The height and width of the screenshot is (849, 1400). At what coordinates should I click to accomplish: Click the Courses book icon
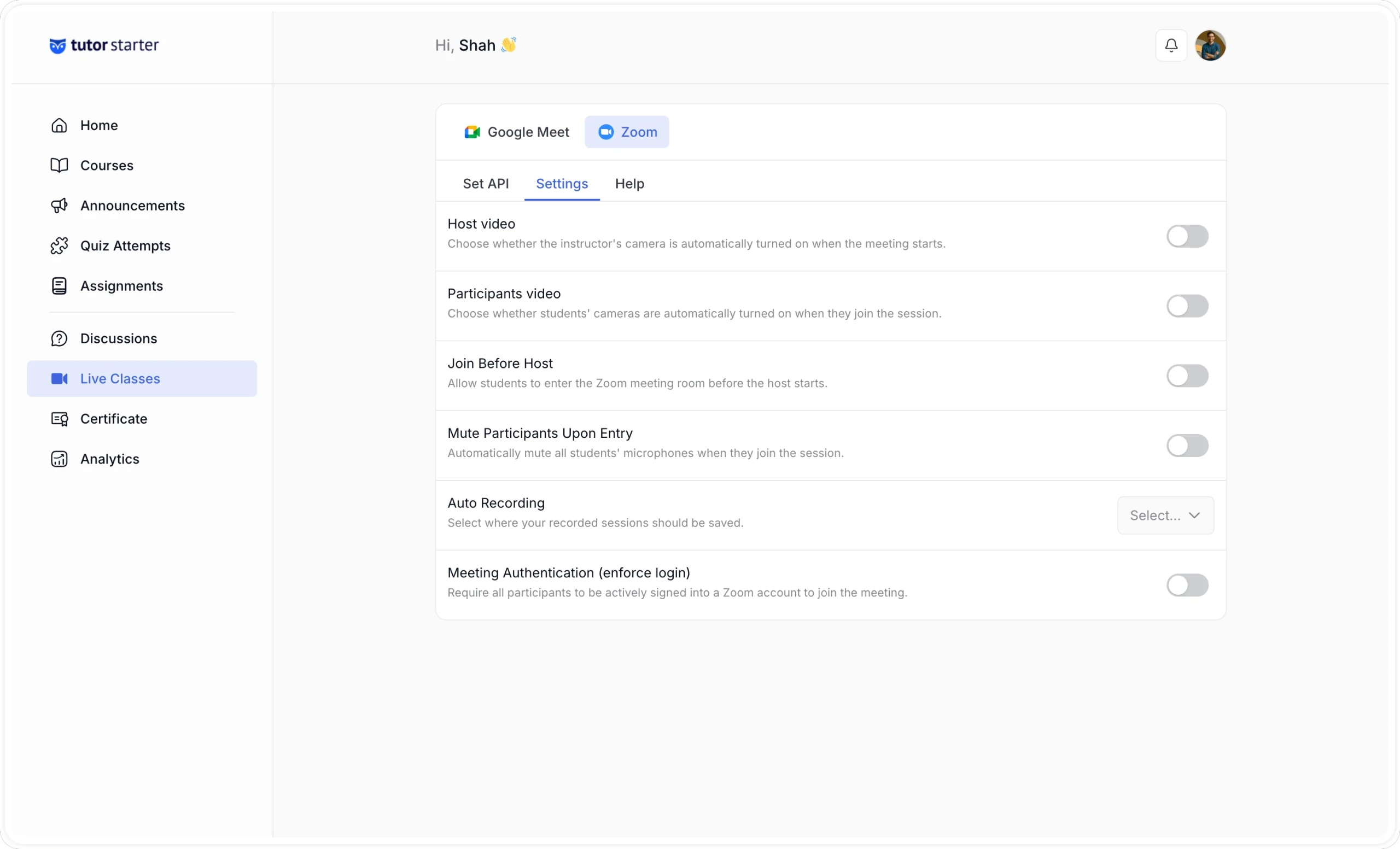click(59, 165)
